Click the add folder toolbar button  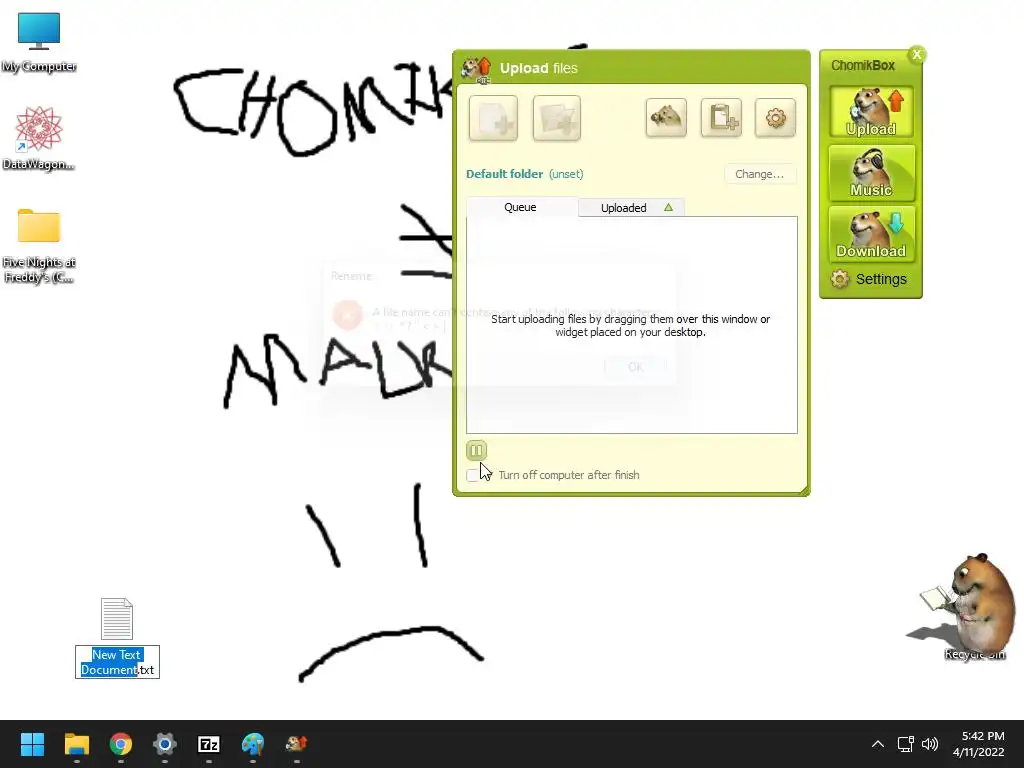point(556,118)
